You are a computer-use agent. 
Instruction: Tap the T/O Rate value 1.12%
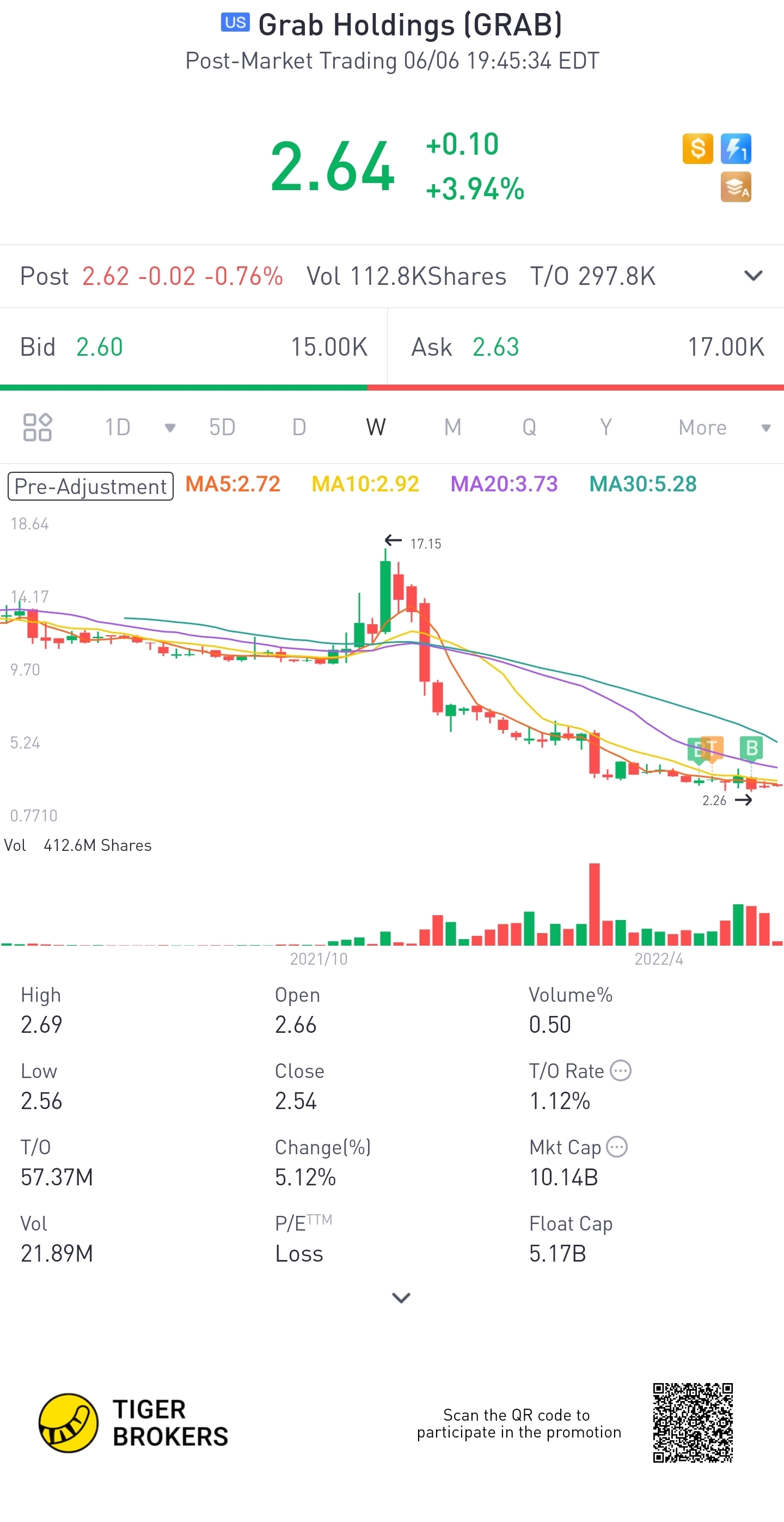tap(560, 1101)
